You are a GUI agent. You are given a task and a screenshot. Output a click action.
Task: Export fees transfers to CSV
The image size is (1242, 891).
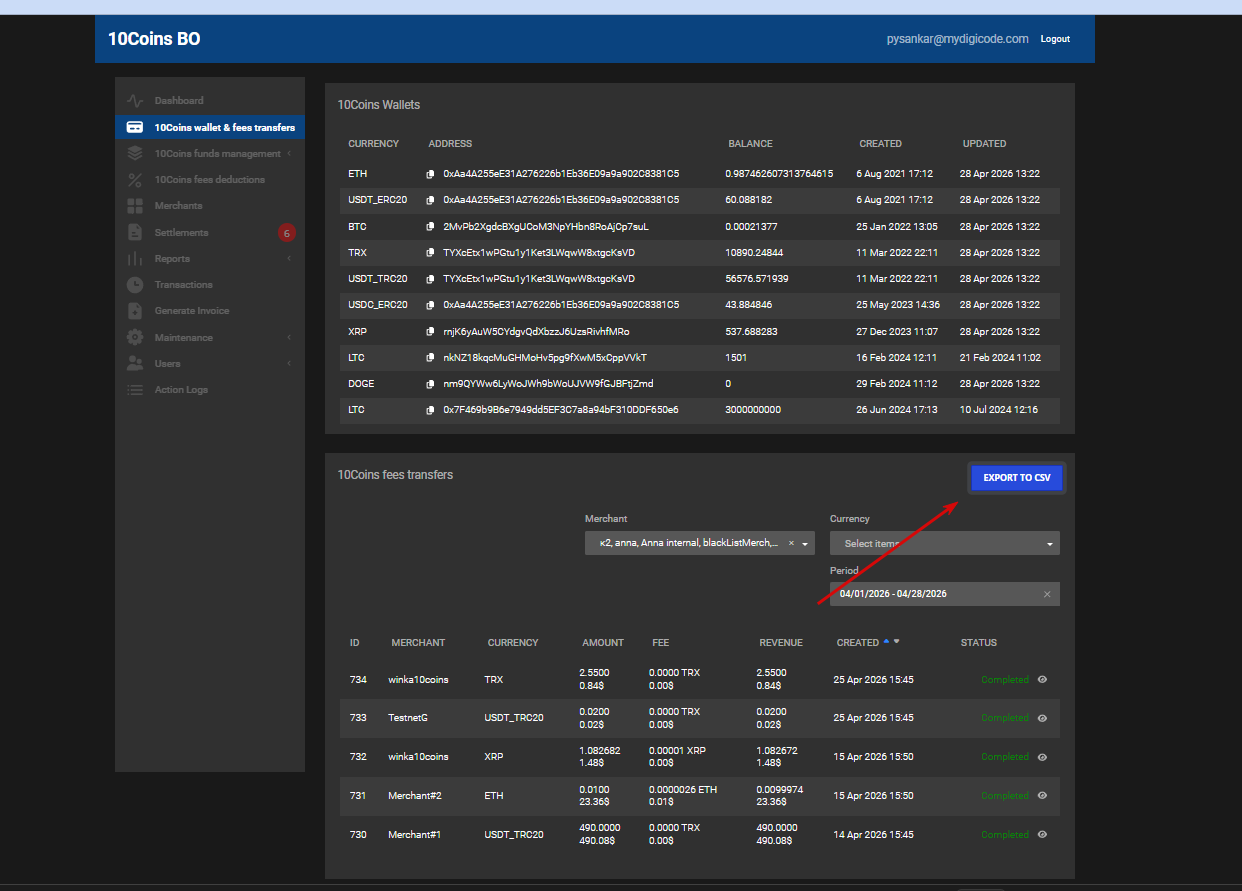pyautogui.click(x=1016, y=478)
